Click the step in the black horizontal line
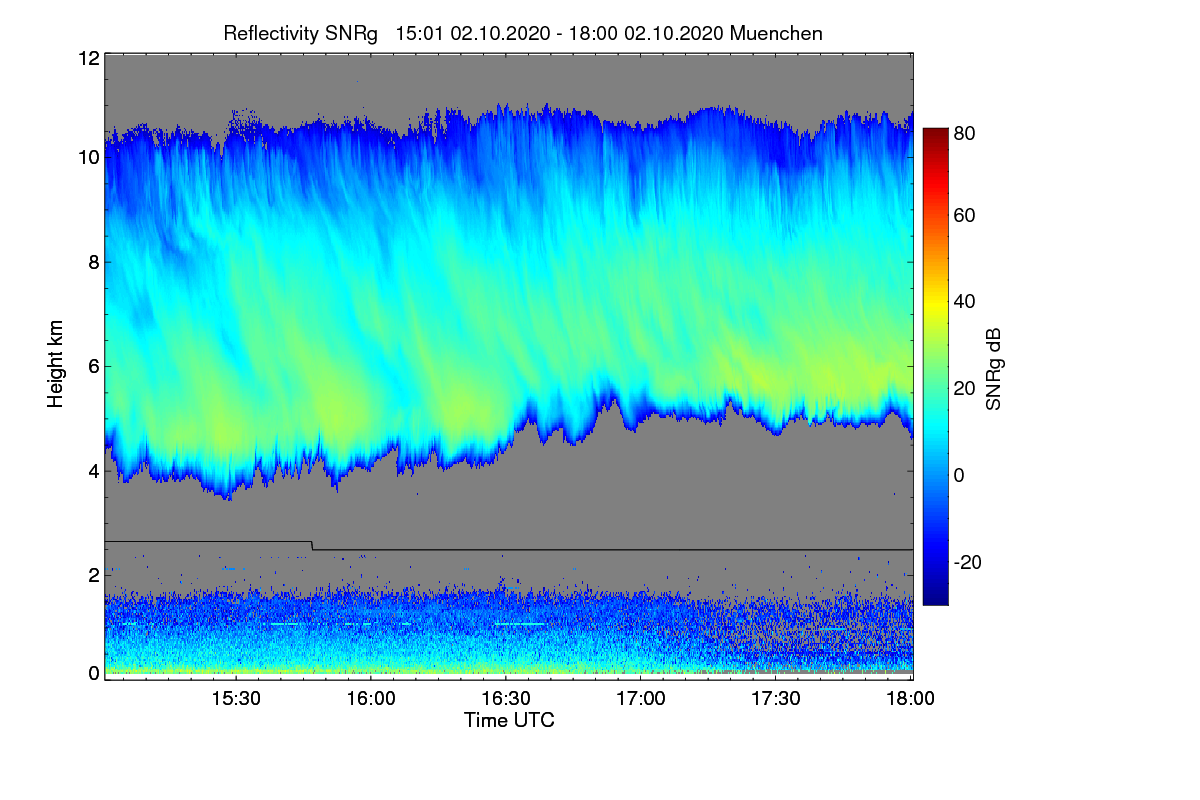Viewport: 1200px width, 800px height. tap(312, 546)
